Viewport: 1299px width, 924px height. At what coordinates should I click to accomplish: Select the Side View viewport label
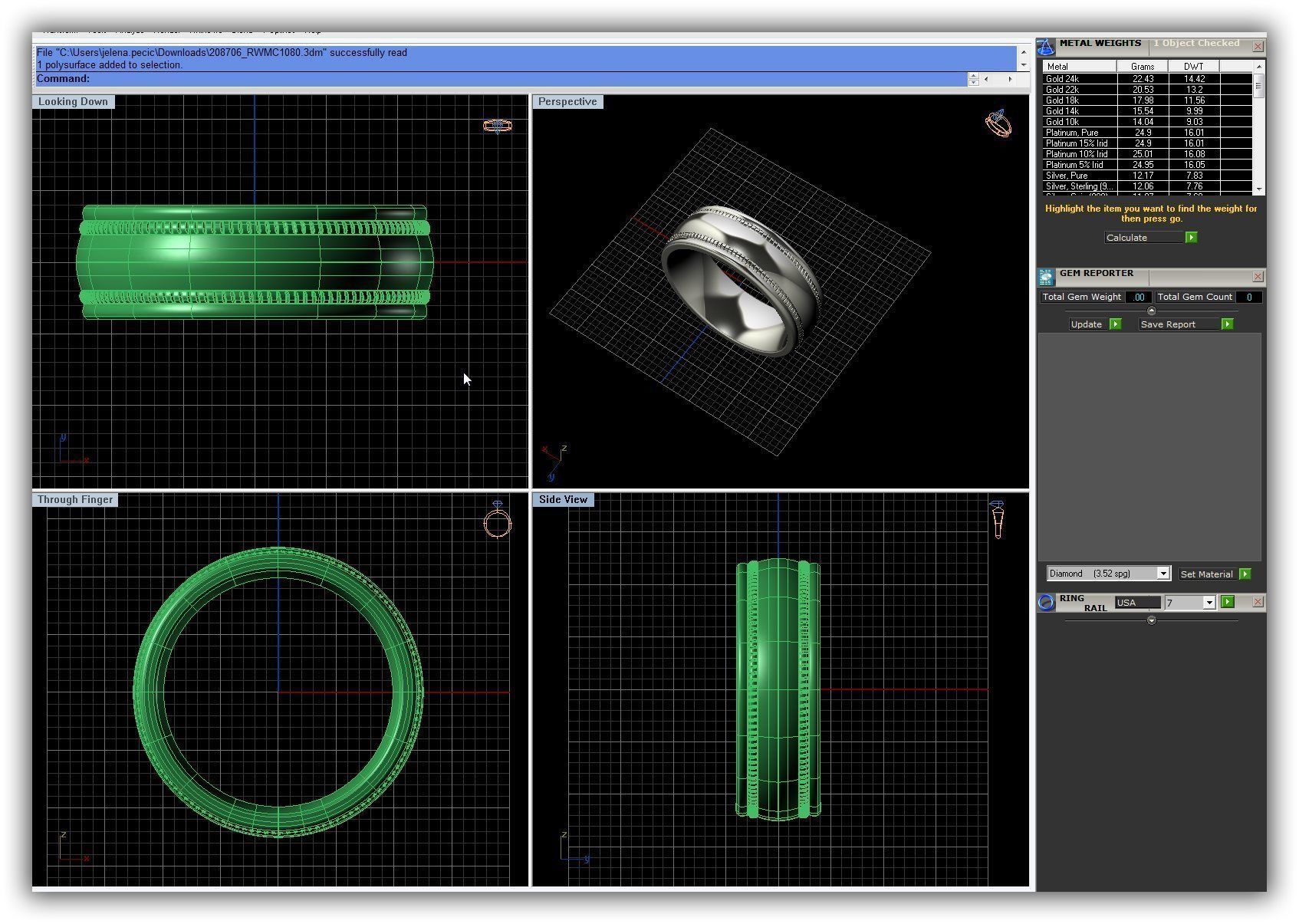coord(563,499)
